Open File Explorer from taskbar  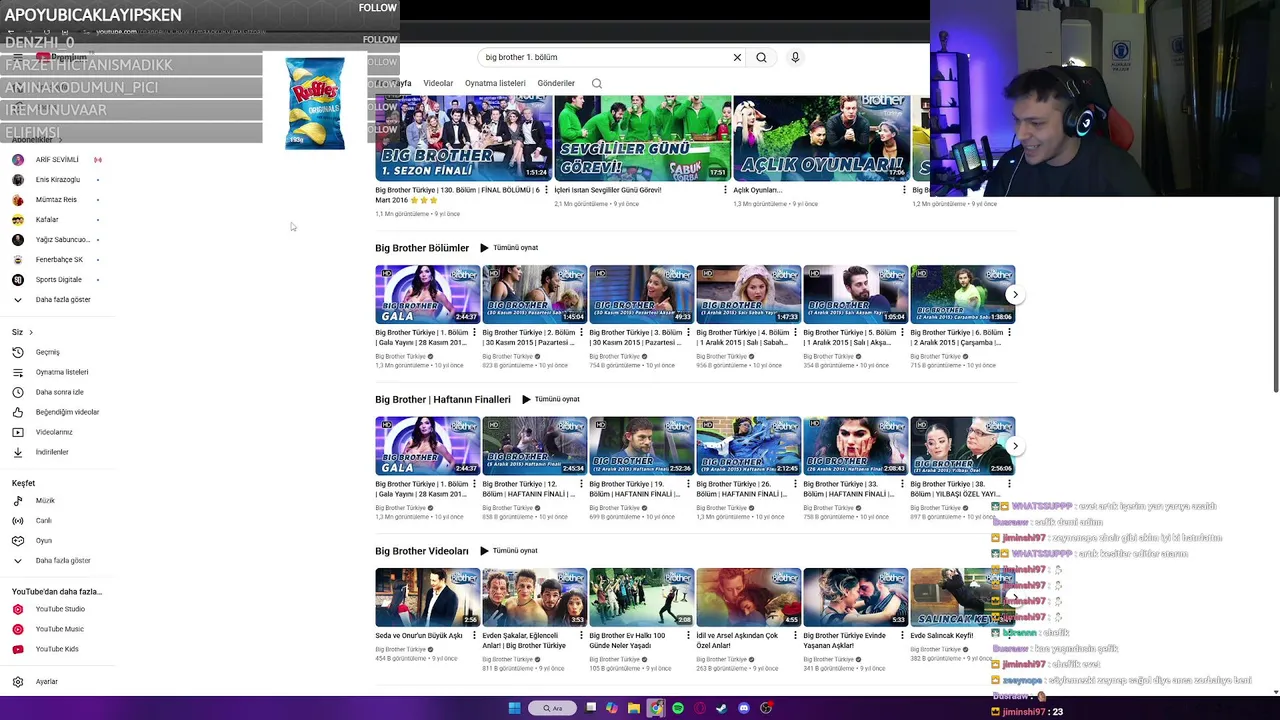[634, 708]
